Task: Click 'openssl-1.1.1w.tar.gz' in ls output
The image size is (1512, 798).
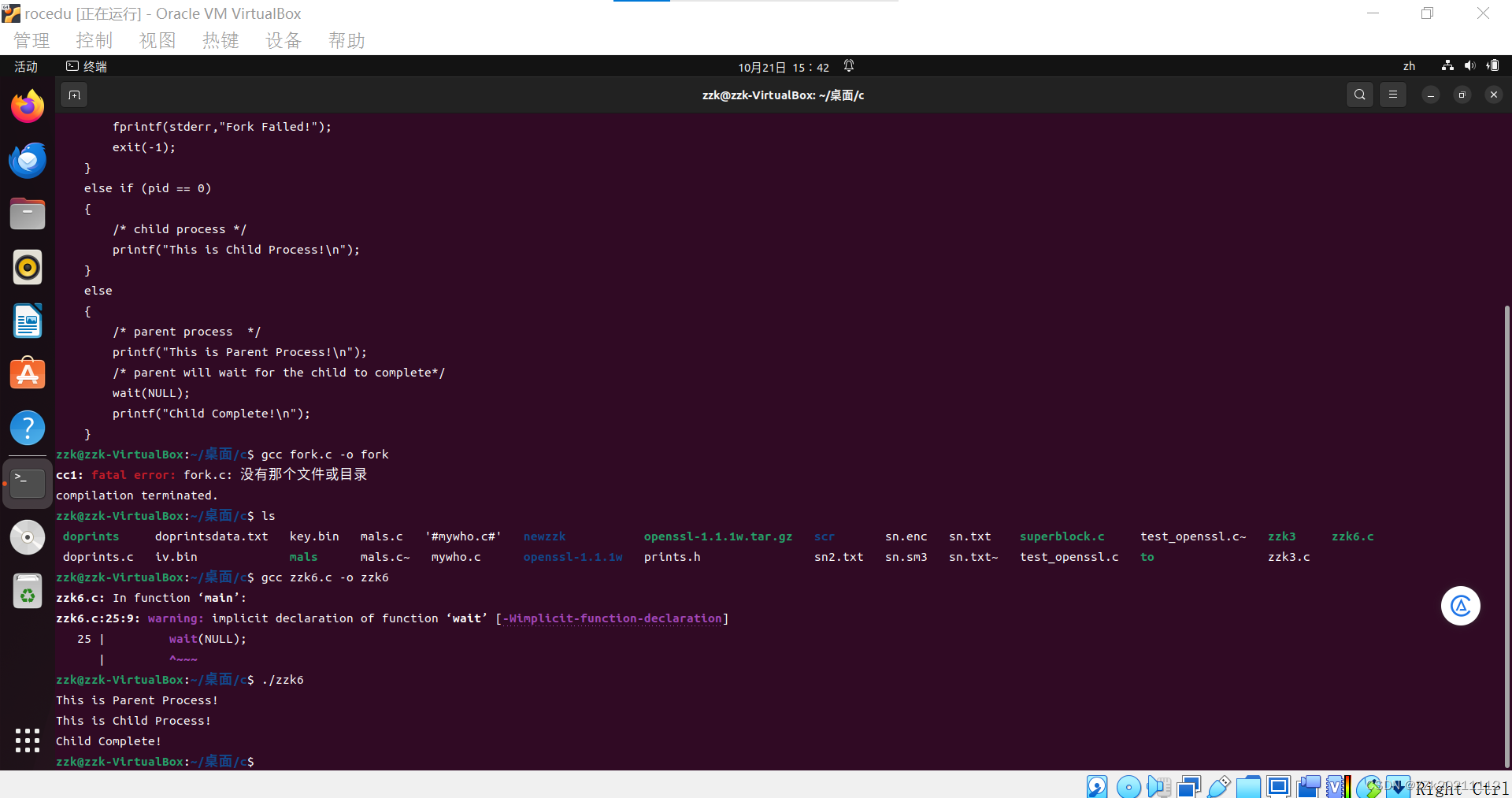Action: pos(718,536)
